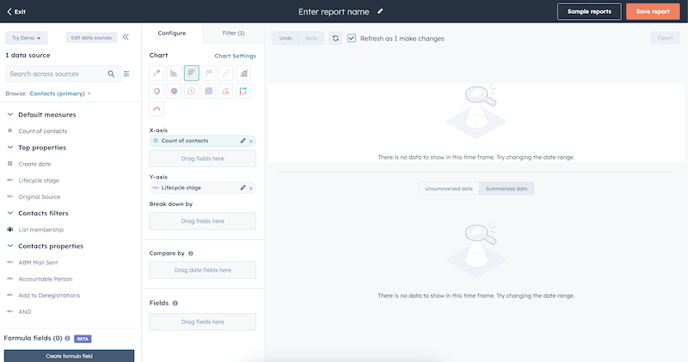Viewport: 688px width, 362px height.
Task: Show info tooltip for Formula fields
Action: (67, 338)
